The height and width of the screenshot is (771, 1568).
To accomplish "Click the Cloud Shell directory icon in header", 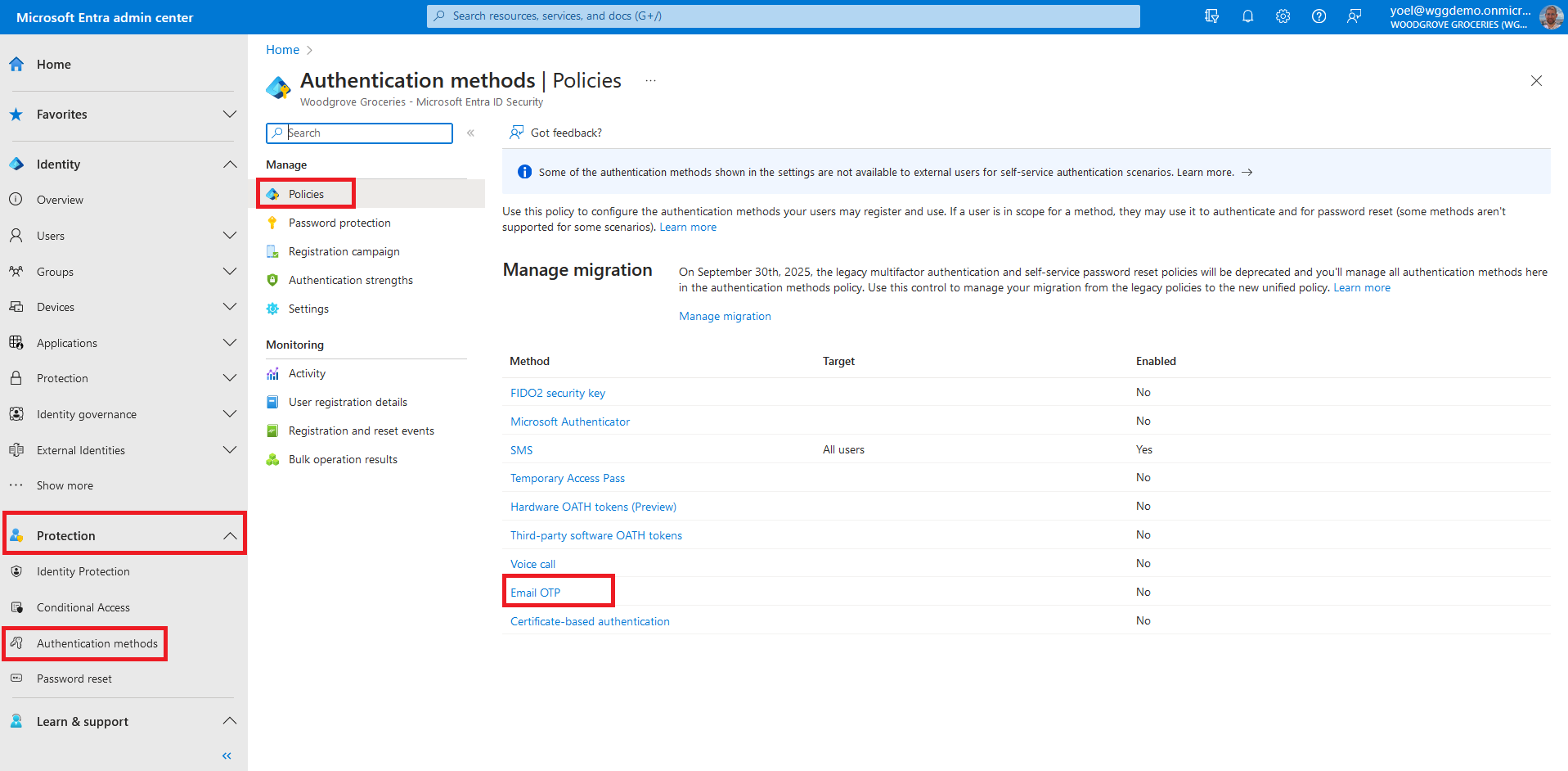I will click(1211, 16).
